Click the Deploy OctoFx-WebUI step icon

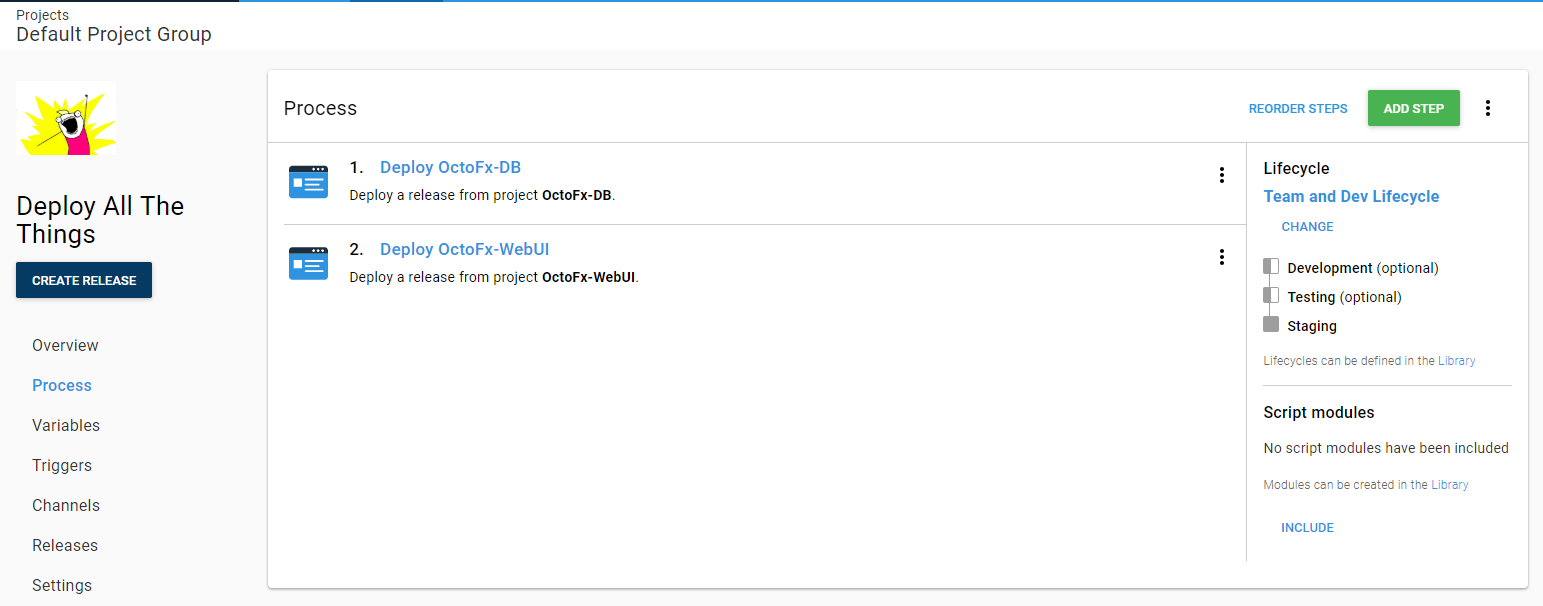pyautogui.click(x=308, y=263)
